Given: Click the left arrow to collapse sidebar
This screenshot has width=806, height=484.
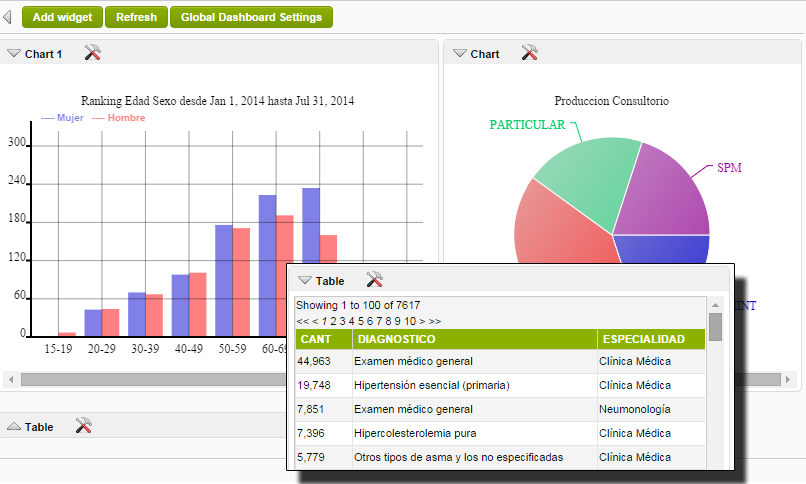Looking at the screenshot, I should [x=8, y=17].
